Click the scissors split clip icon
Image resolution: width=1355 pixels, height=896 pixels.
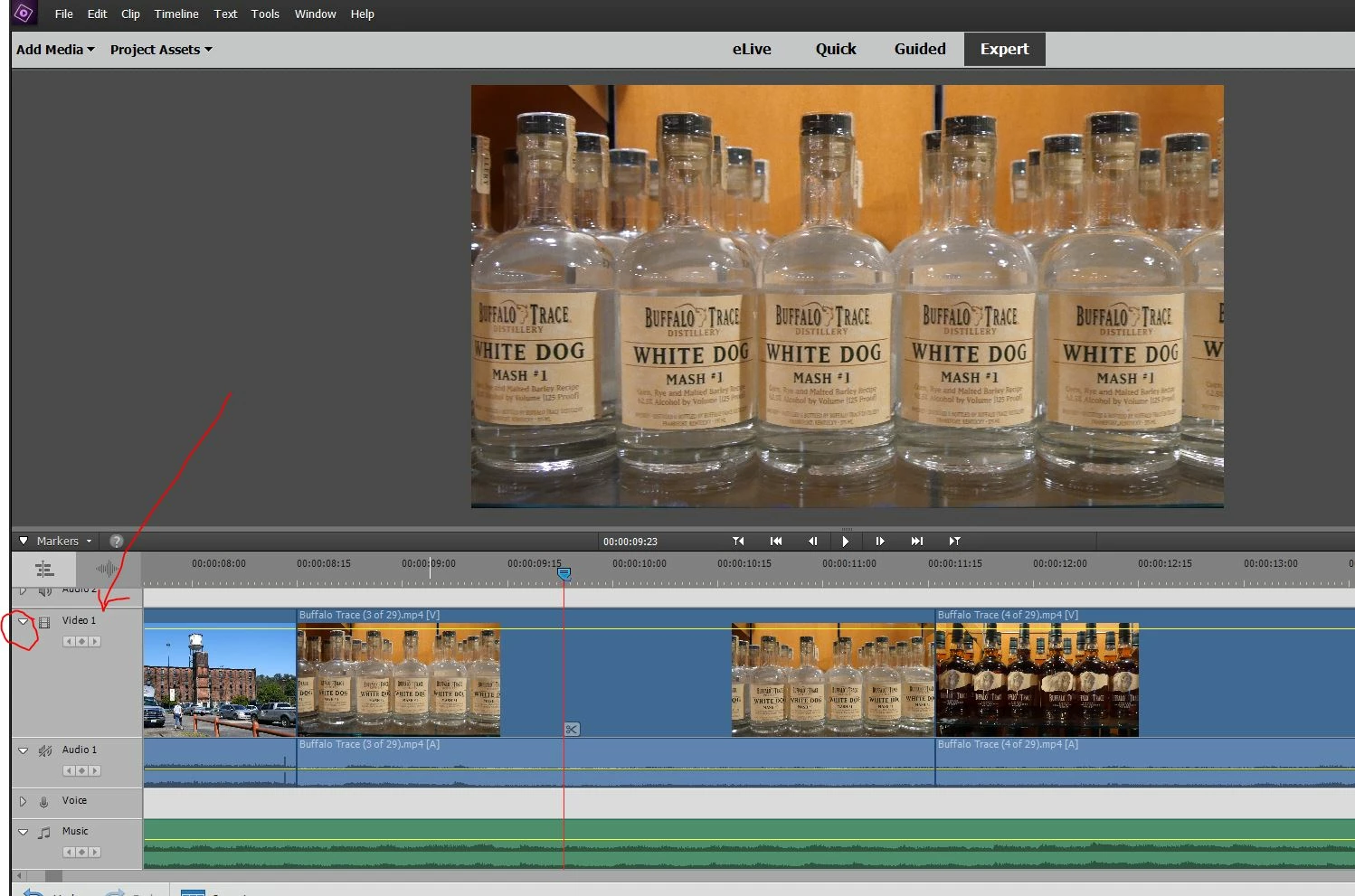pyautogui.click(x=572, y=729)
